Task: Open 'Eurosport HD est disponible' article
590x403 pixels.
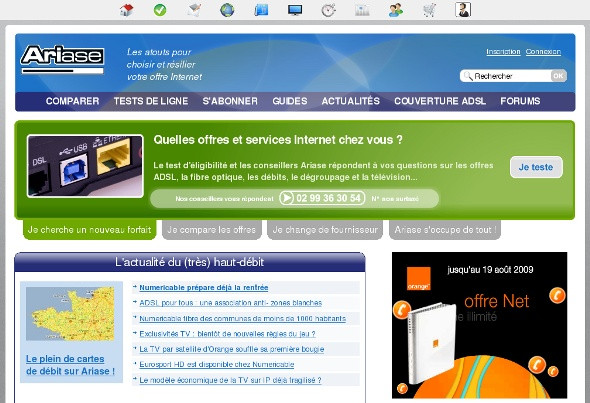Action: (x=216, y=365)
